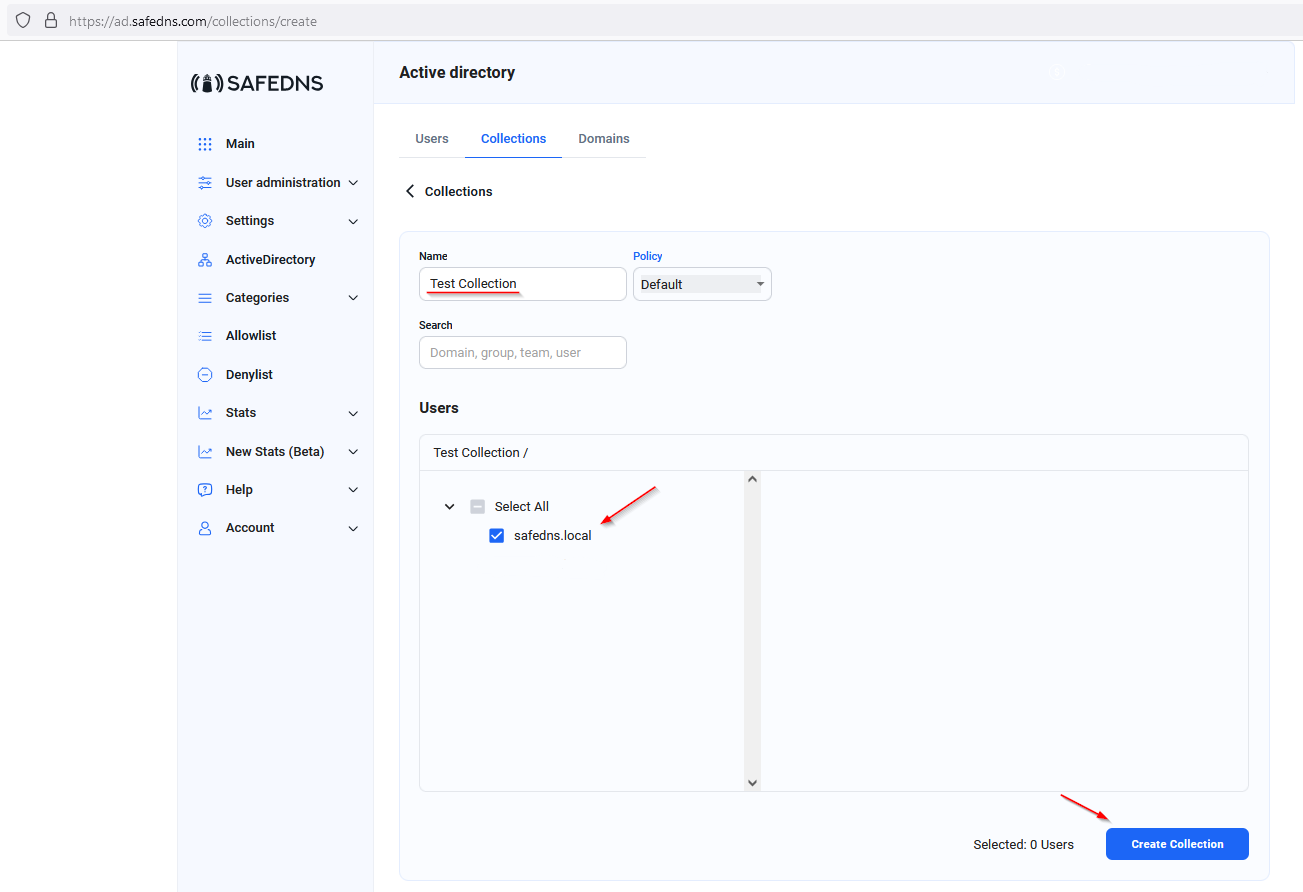Click the Help question icon
The image size is (1303, 892).
tap(205, 490)
